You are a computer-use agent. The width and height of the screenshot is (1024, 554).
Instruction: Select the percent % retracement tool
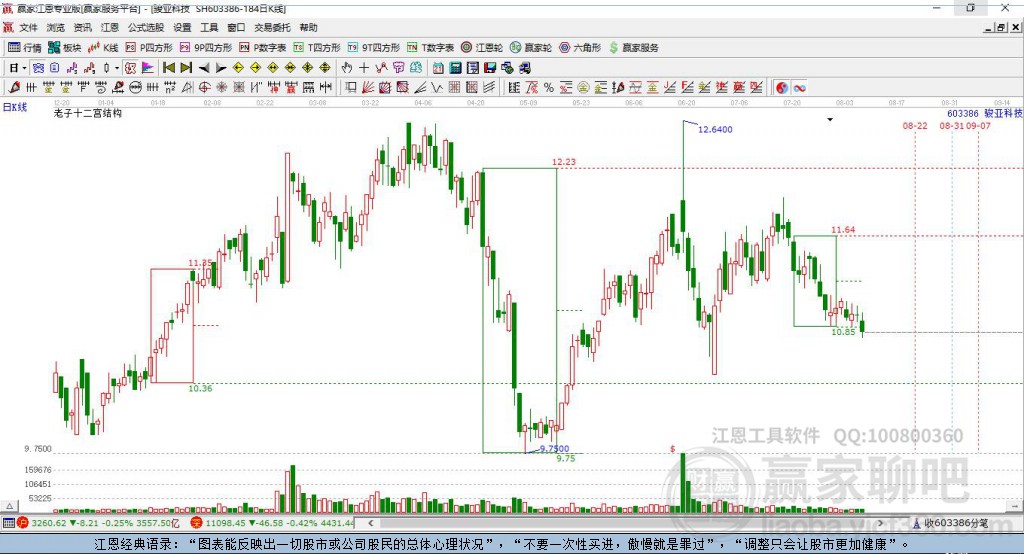[549, 87]
